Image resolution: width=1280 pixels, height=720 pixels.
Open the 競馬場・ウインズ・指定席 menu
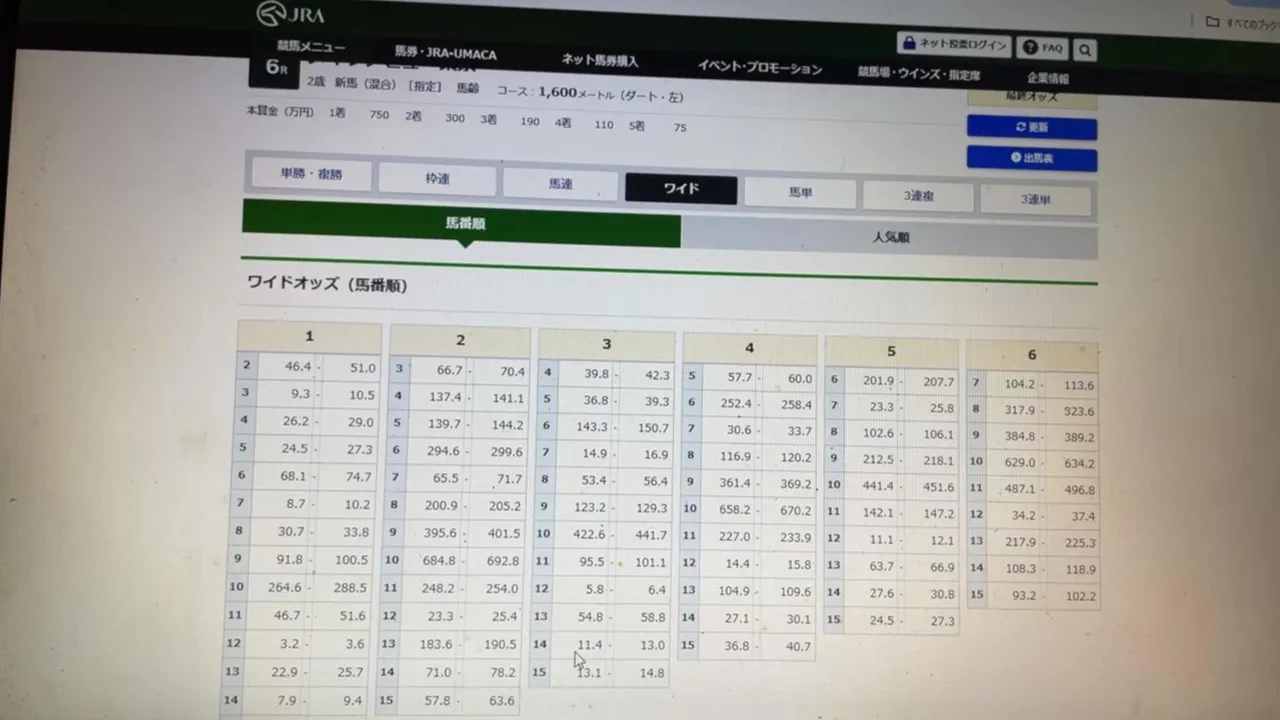pos(918,74)
